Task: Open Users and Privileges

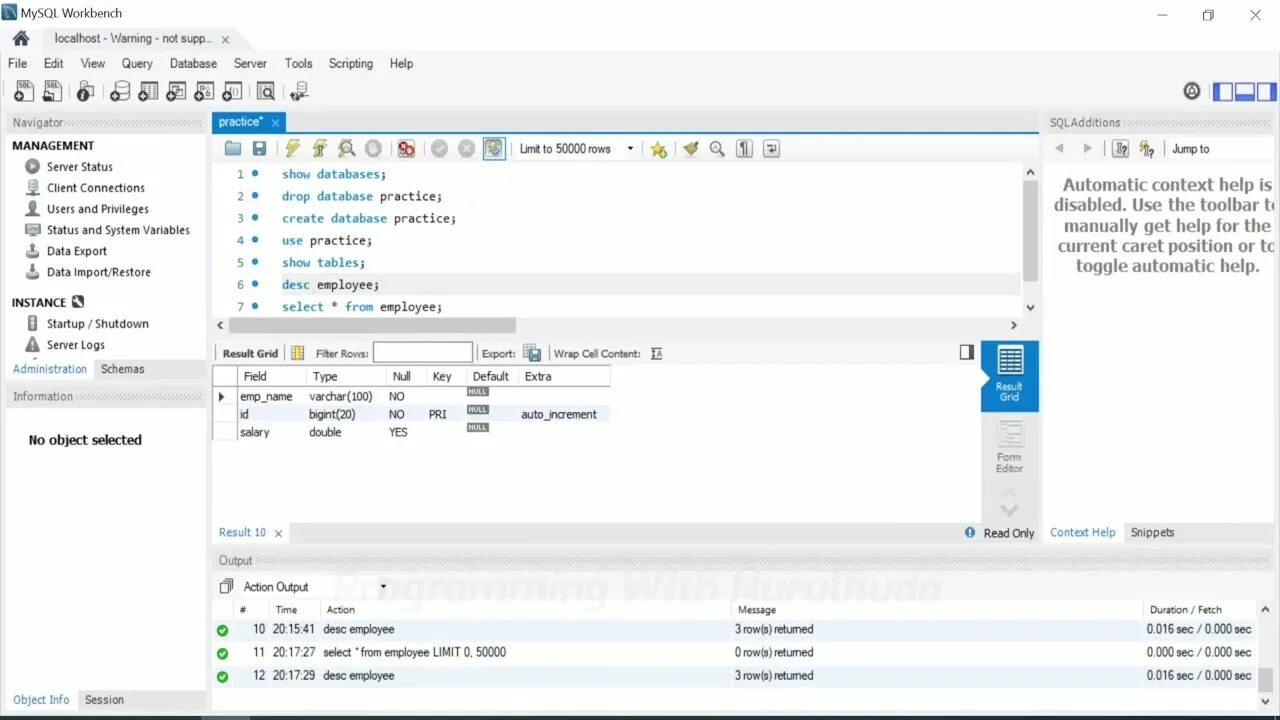Action: coord(97,209)
